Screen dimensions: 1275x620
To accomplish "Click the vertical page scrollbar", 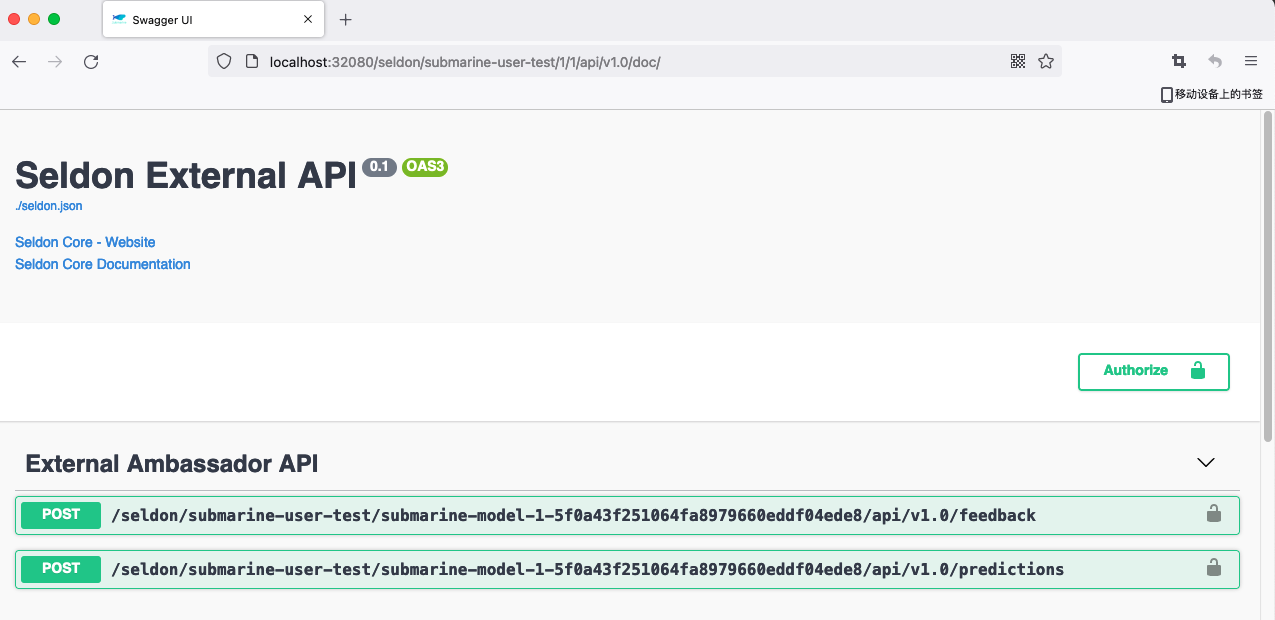I will pyautogui.click(x=1268, y=278).
